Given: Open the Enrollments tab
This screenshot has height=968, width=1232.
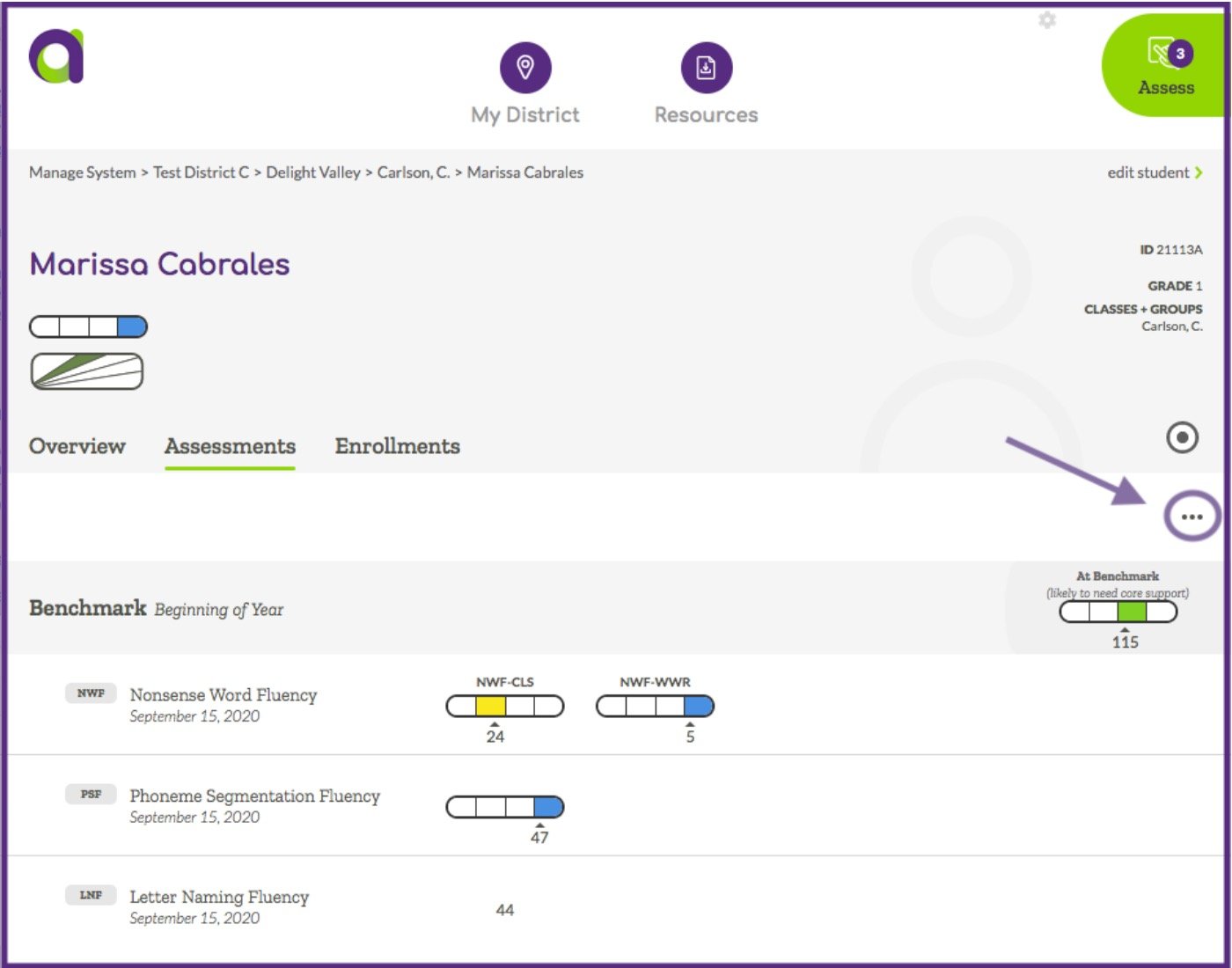Looking at the screenshot, I should click(397, 446).
